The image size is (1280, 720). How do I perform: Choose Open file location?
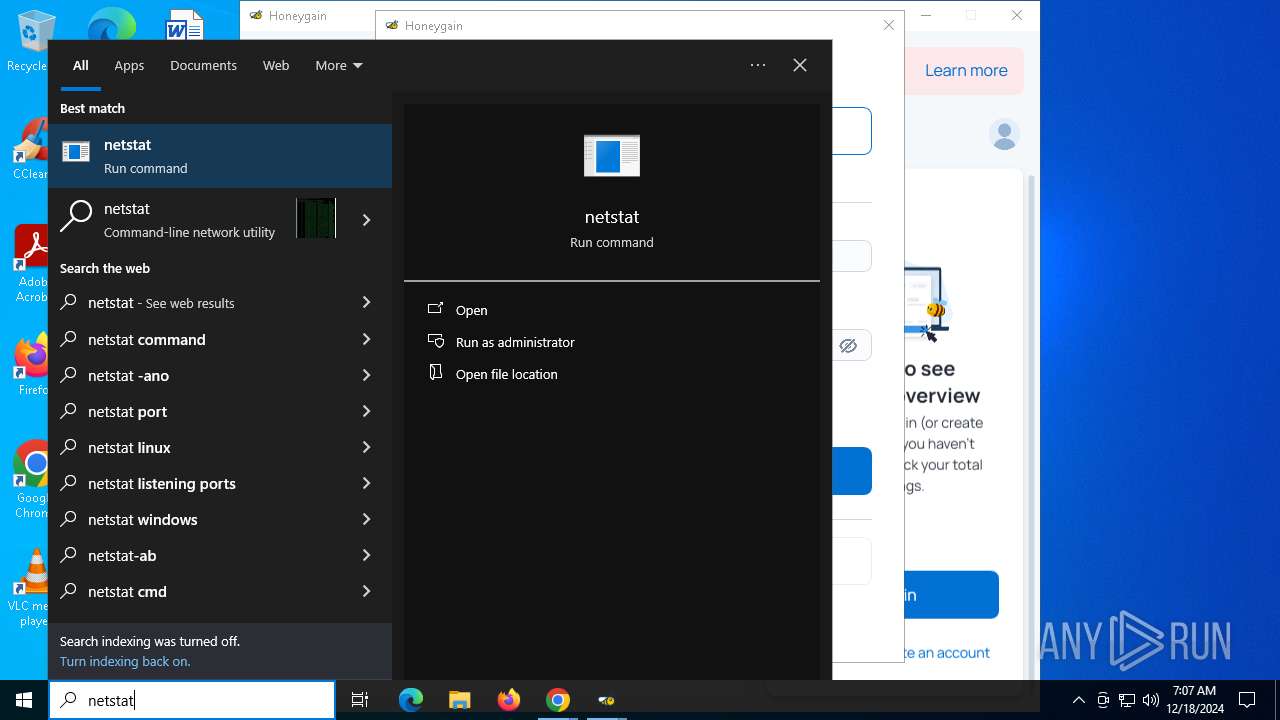[x=493, y=375]
